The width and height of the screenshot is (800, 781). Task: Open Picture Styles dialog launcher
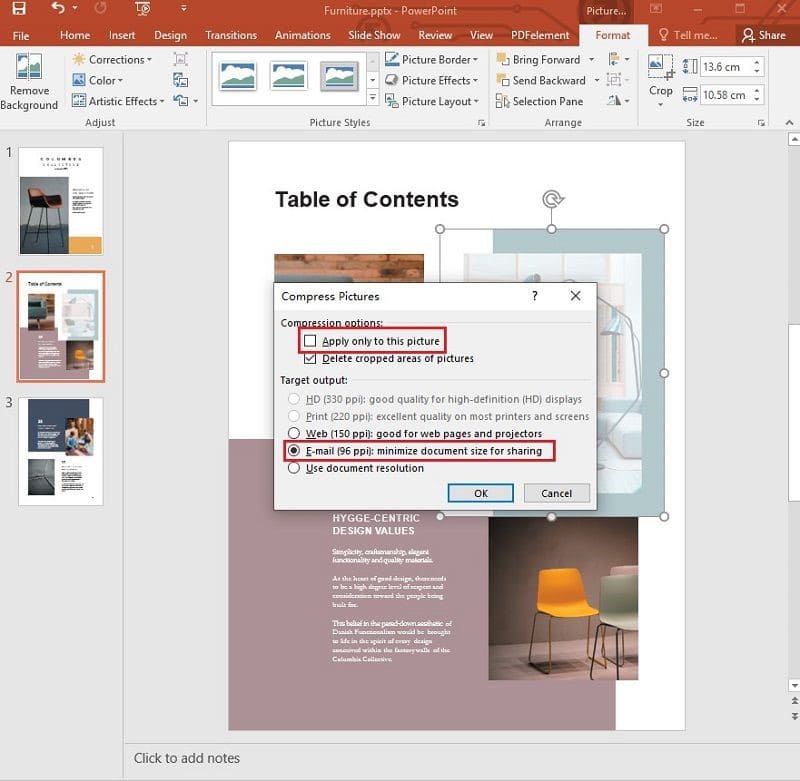pos(481,123)
